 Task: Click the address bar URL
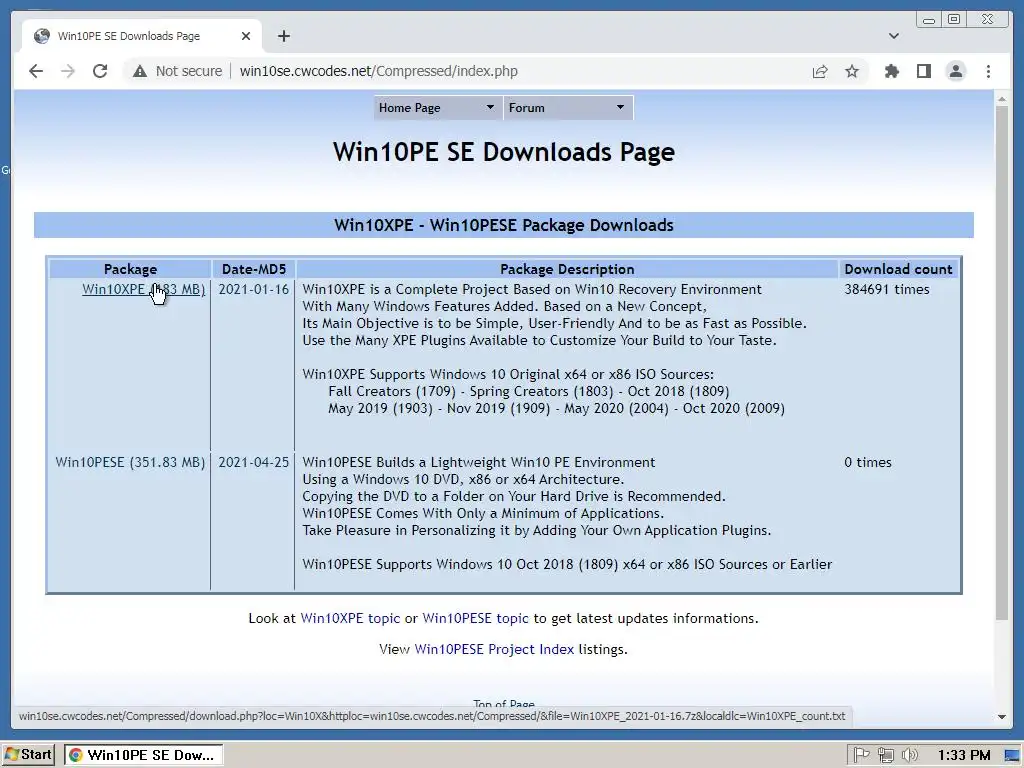pos(378,71)
